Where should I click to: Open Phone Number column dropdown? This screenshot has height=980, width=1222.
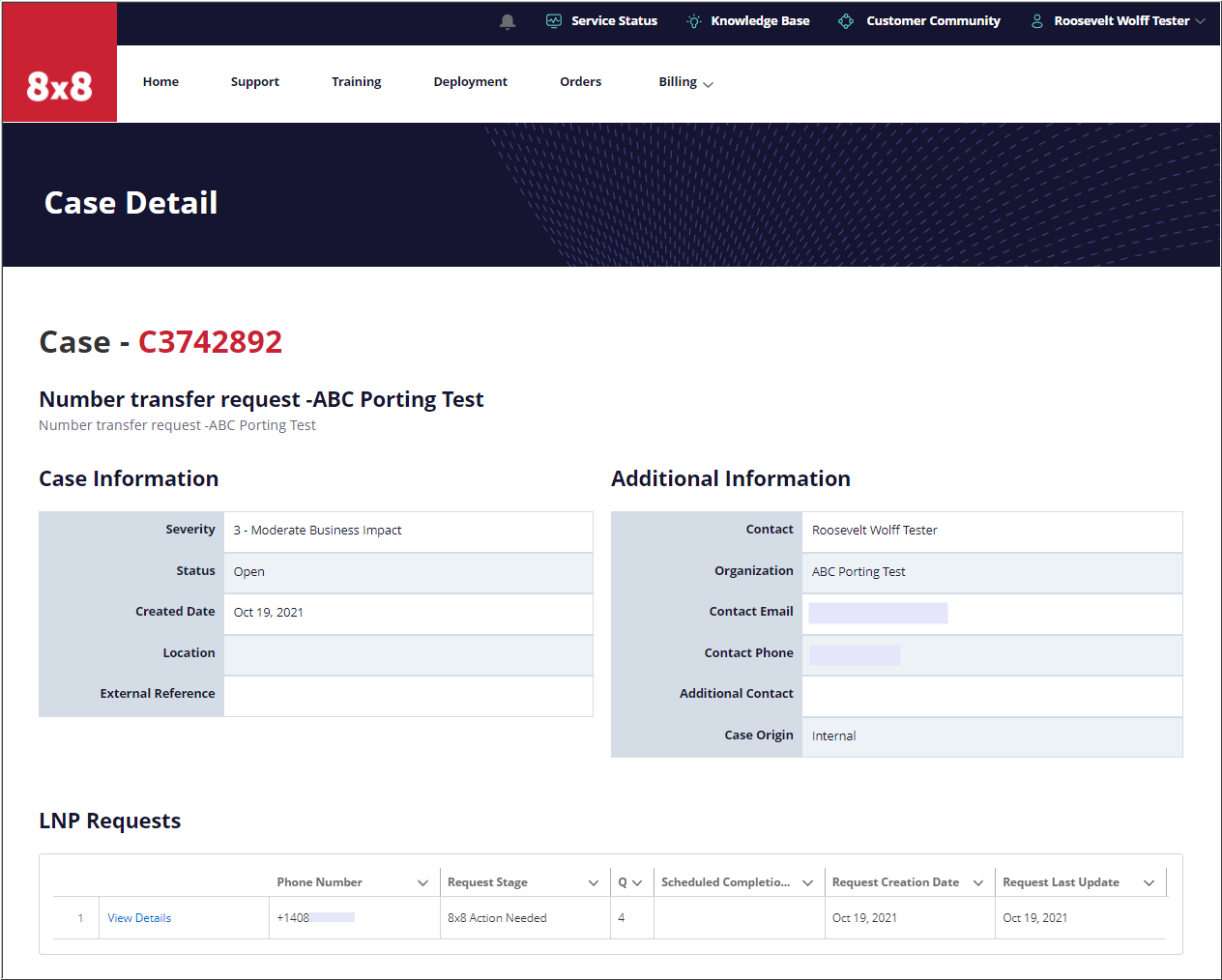pyautogui.click(x=422, y=882)
